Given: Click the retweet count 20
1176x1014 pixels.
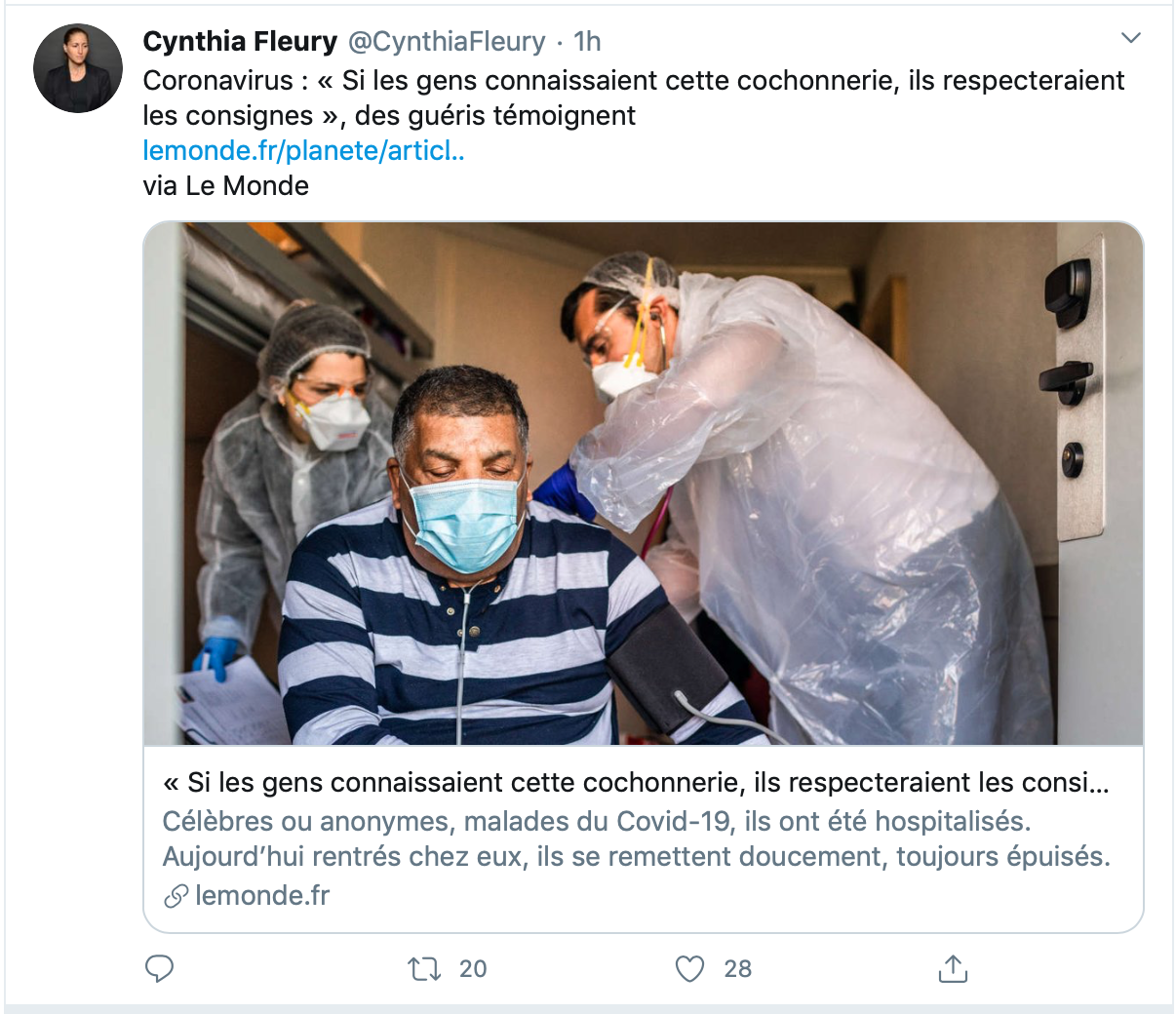Looking at the screenshot, I should [473, 968].
